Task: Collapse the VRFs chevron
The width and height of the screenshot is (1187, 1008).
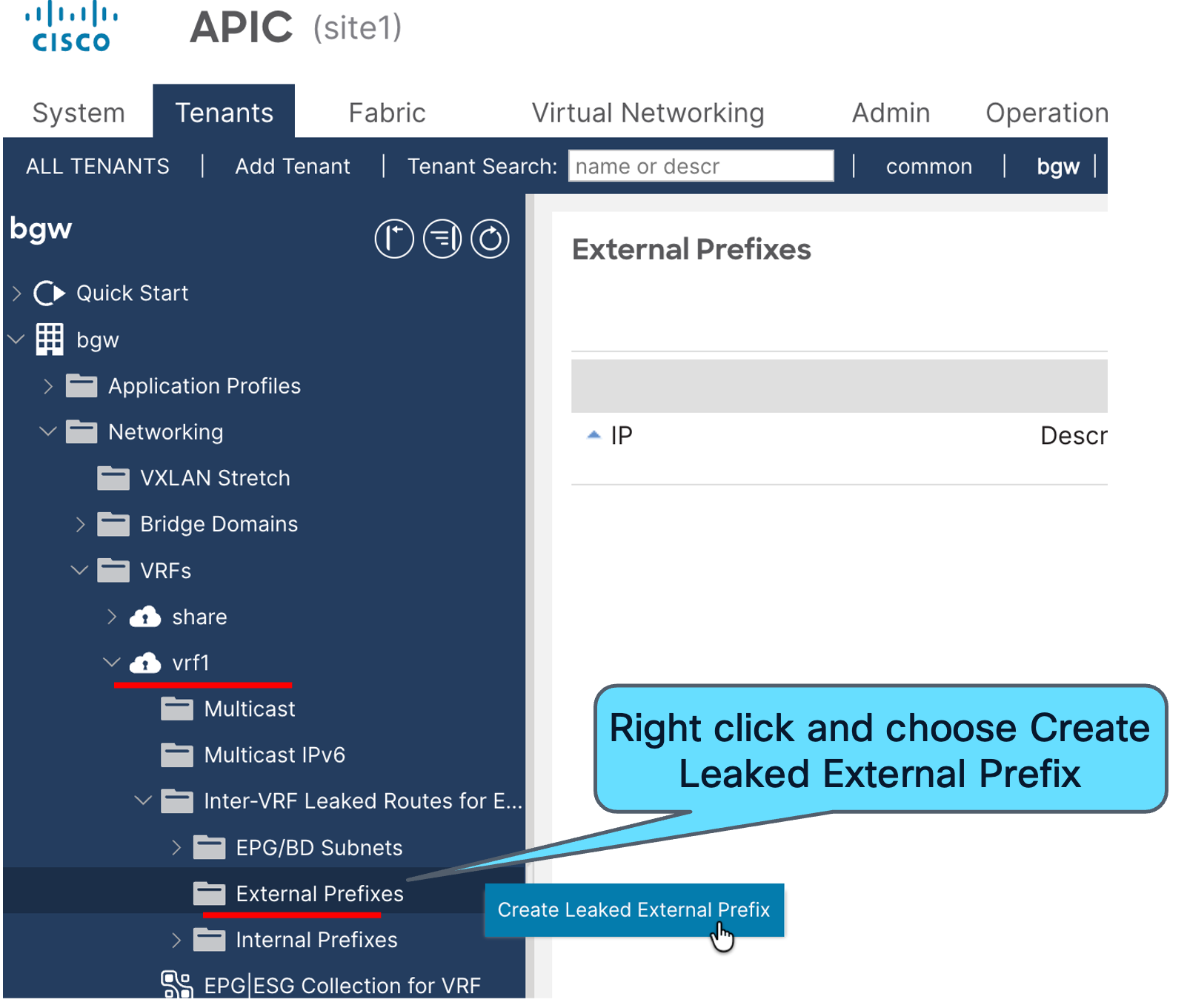Action: pyautogui.click(x=79, y=570)
